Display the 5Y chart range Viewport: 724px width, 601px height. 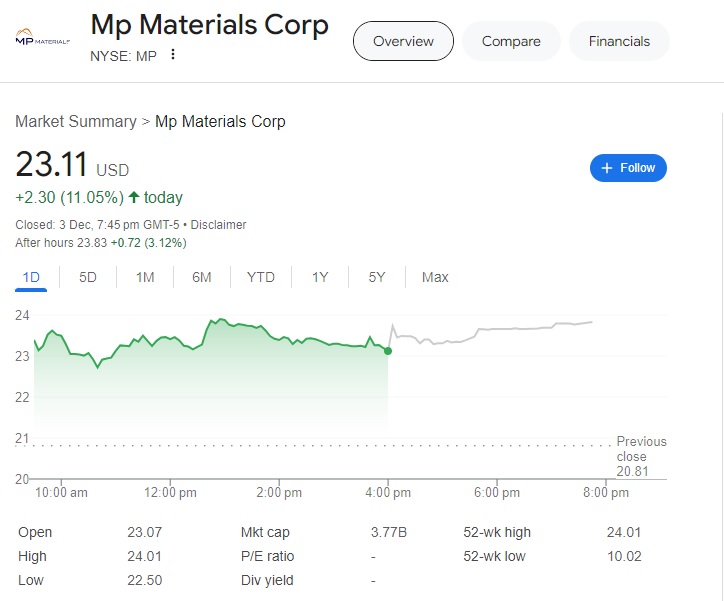(x=377, y=277)
